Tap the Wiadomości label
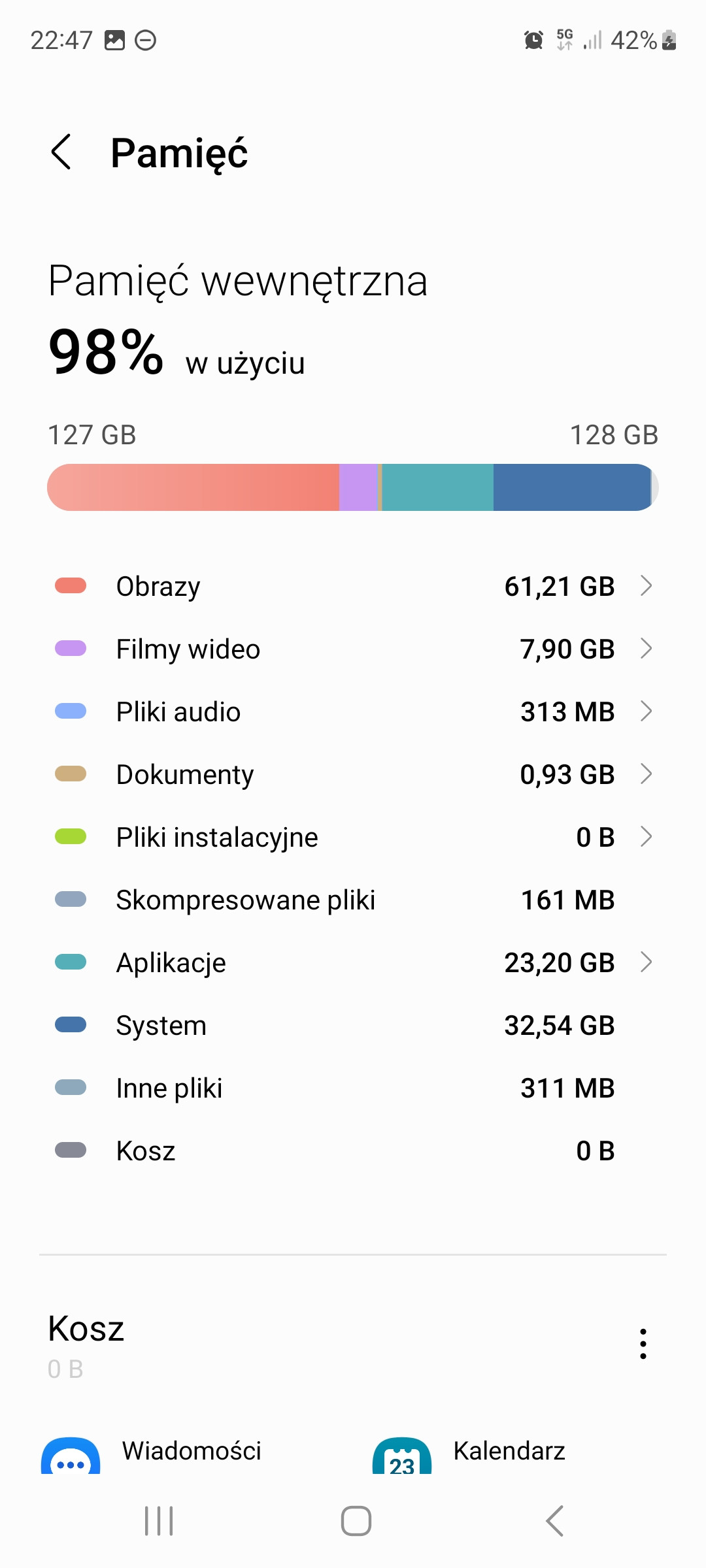The height and width of the screenshot is (1568, 706). pos(192,1451)
